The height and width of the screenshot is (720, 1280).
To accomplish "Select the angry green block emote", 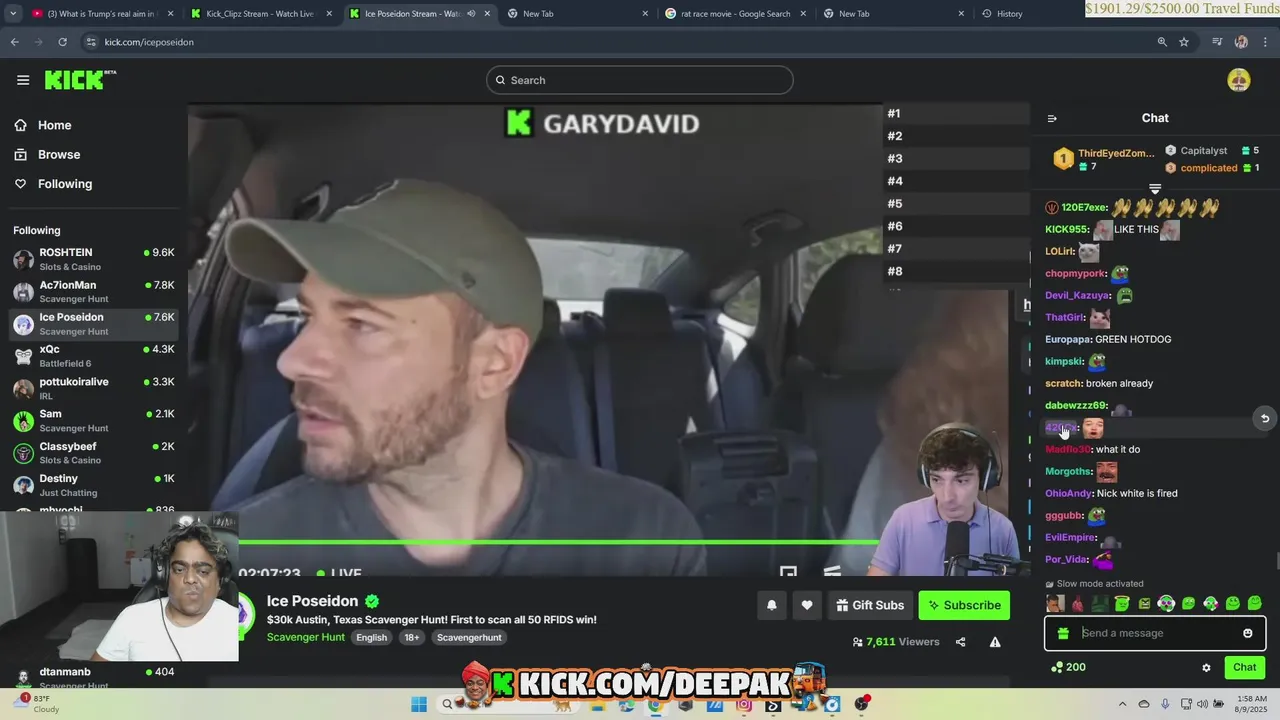I will coord(1144,603).
